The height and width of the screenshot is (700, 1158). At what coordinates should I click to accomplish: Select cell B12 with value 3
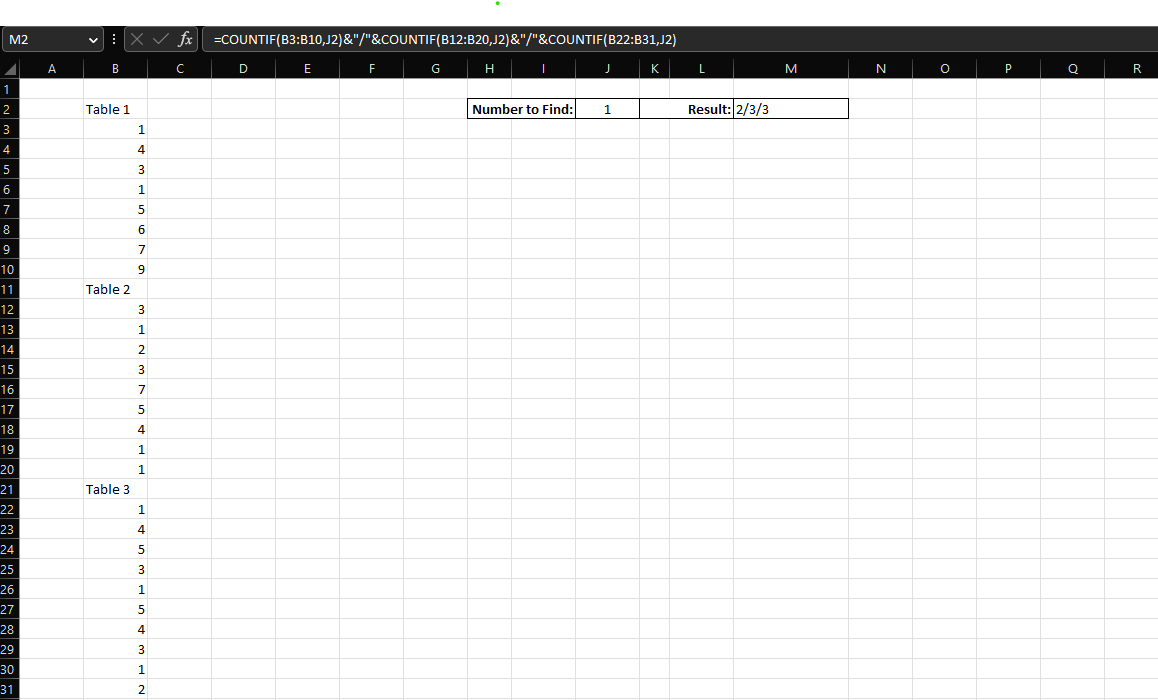click(115, 309)
